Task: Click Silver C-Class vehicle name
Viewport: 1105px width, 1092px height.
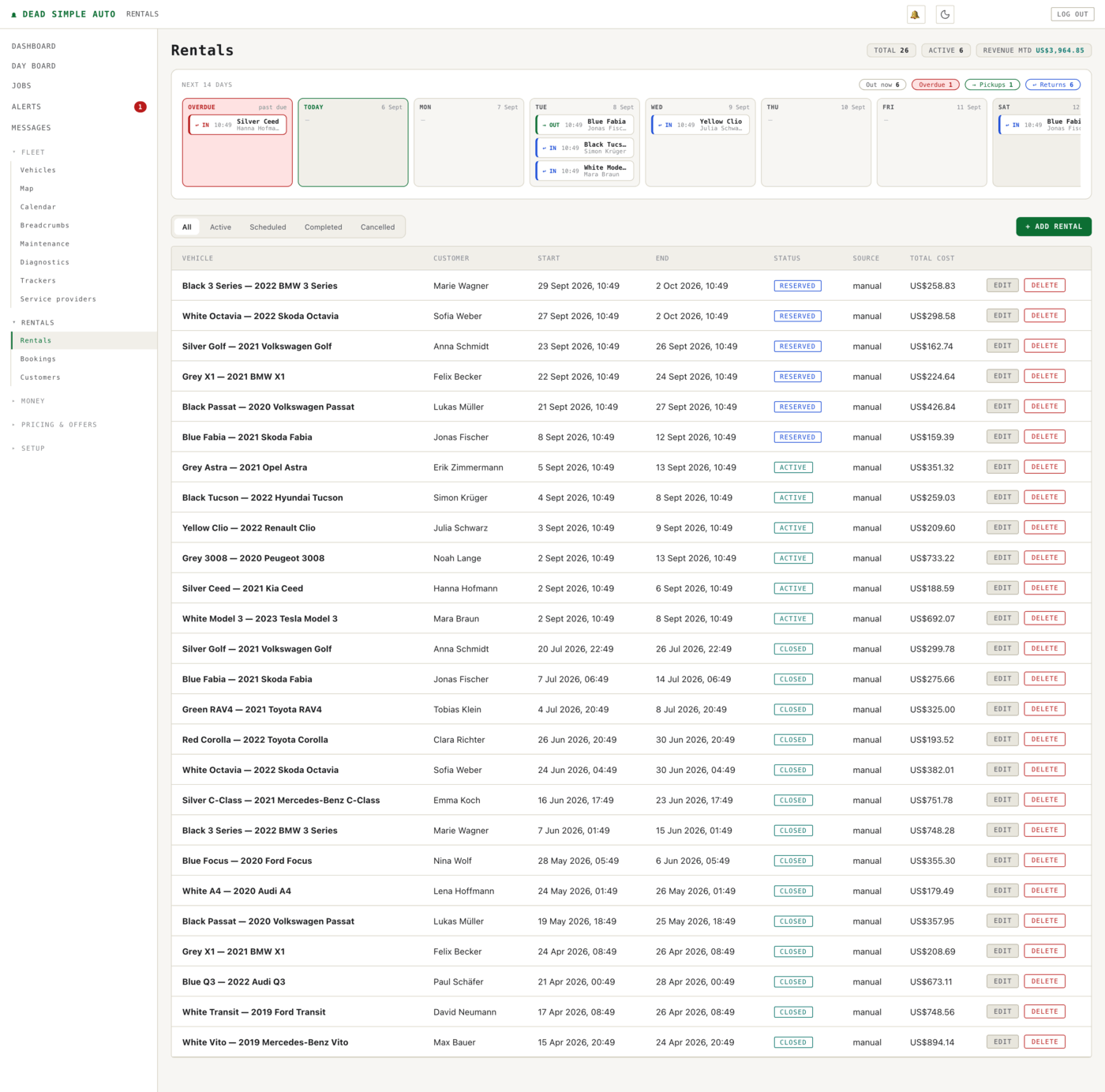Action: 281,801
